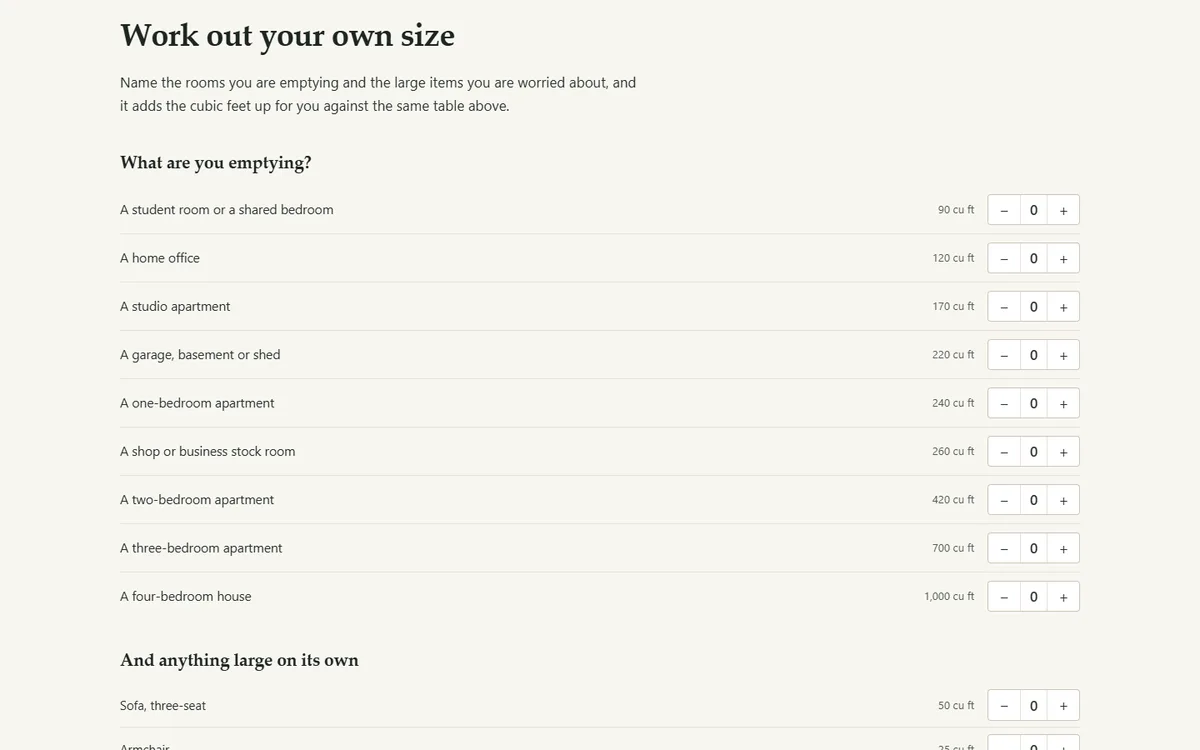Click the '1,000 cu ft' value
The height and width of the screenshot is (750, 1200).
point(949,597)
